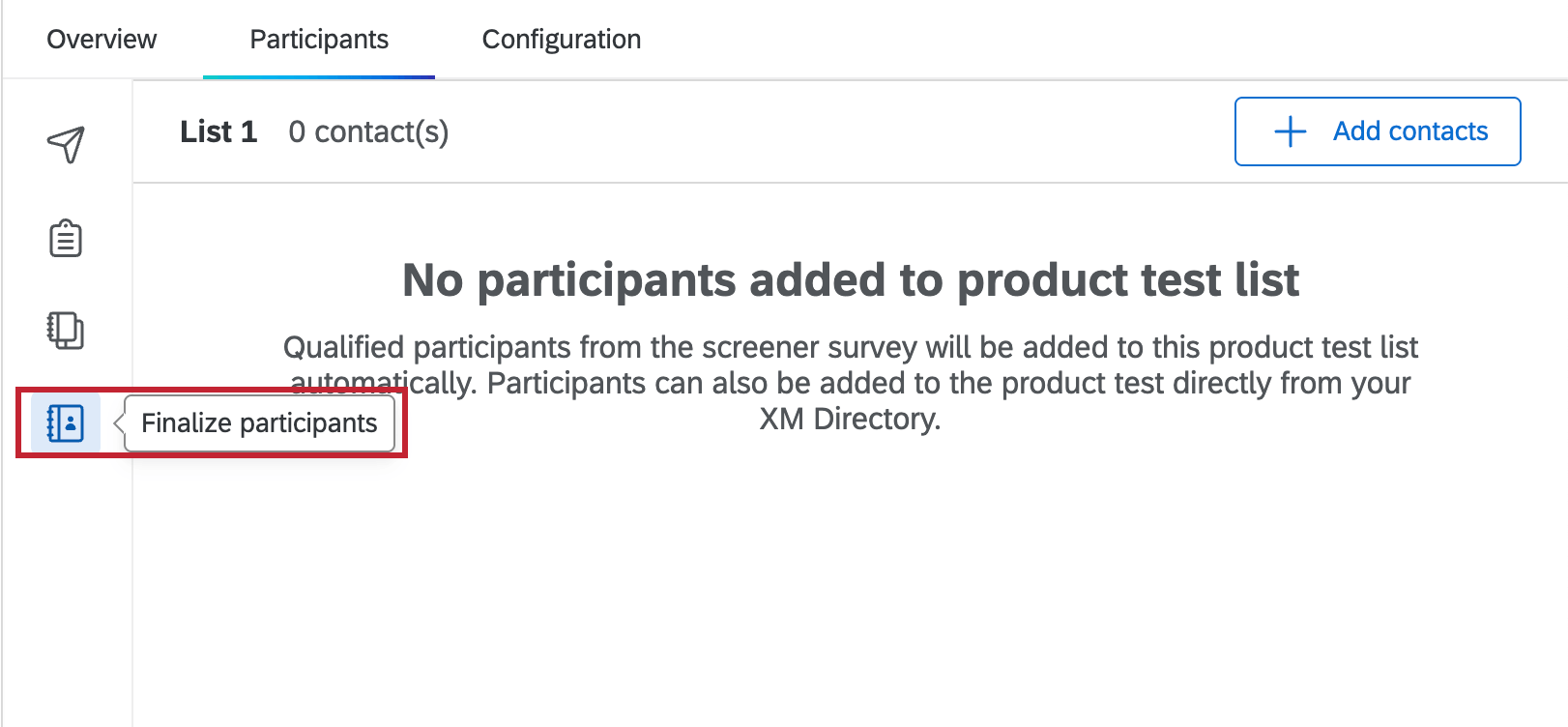The width and height of the screenshot is (1568, 727).
Task: Click the 0 contact(s) counter text
Action: (368, 131)
